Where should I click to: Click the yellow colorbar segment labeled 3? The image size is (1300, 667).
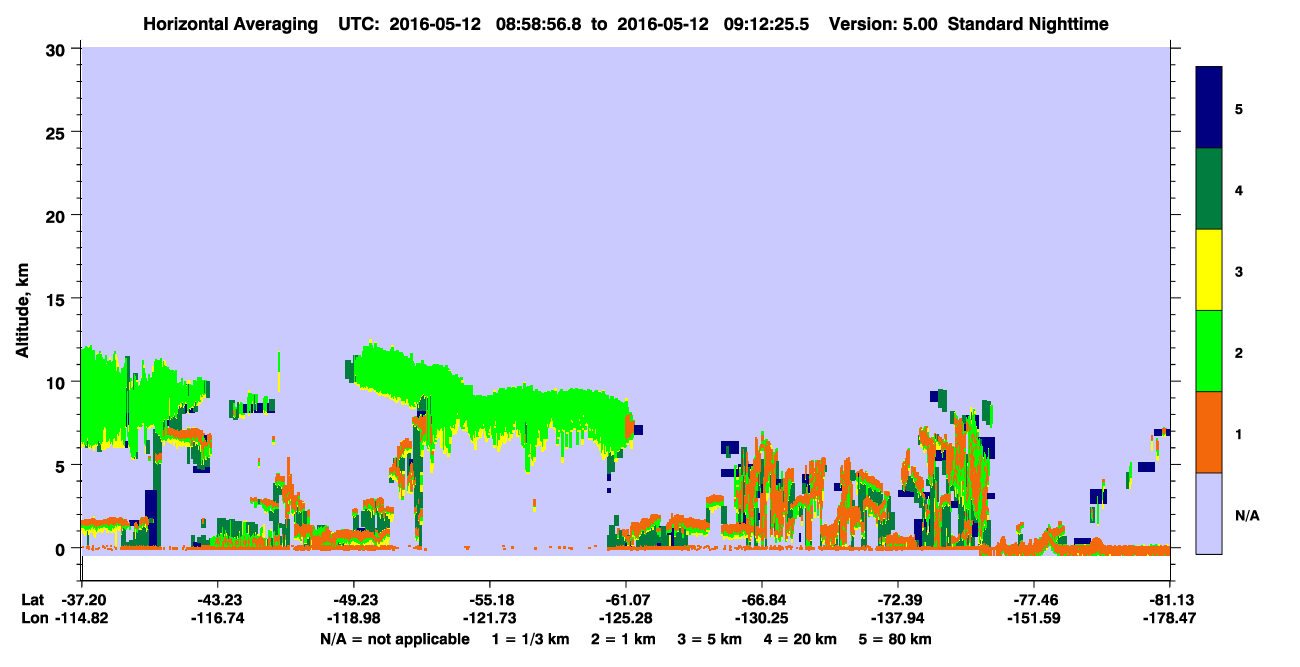pos(1209,270)
